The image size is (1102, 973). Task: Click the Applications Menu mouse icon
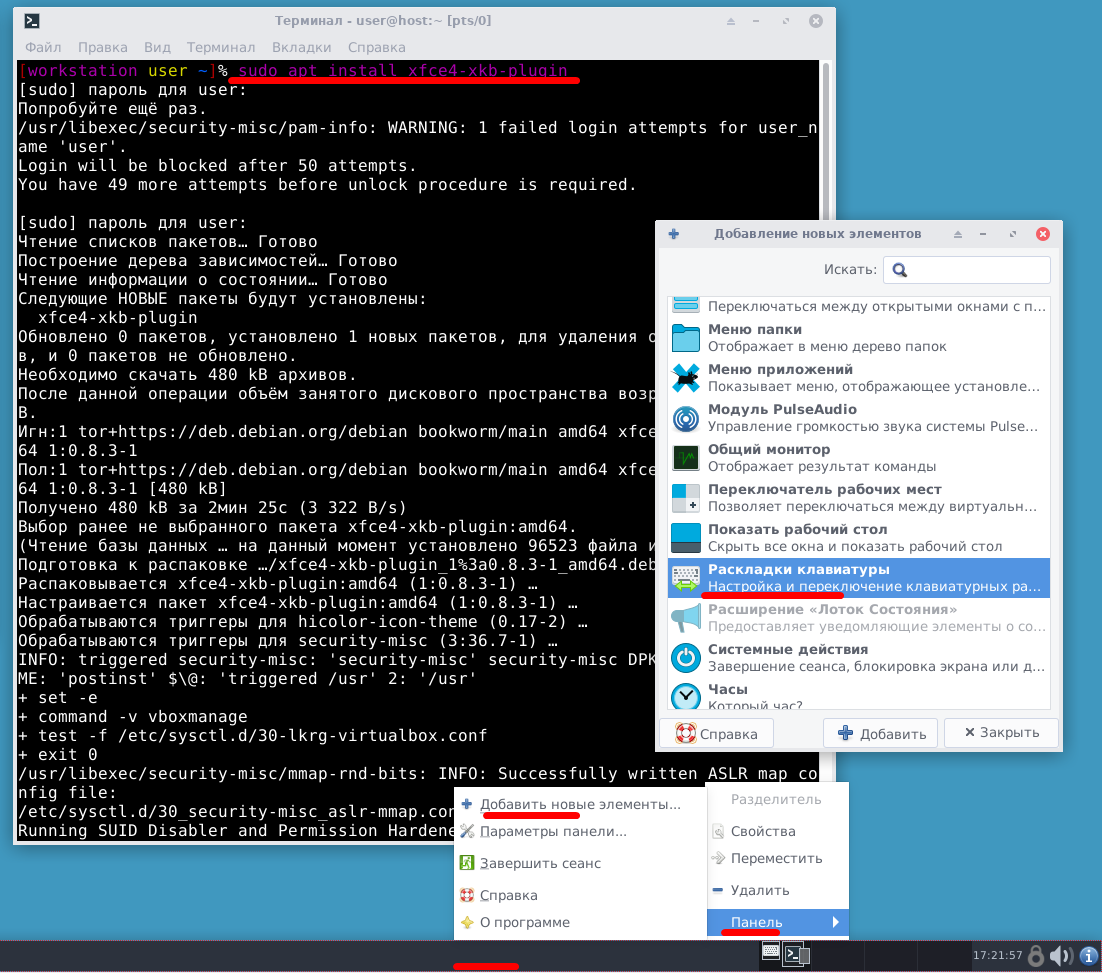(686, 378)
